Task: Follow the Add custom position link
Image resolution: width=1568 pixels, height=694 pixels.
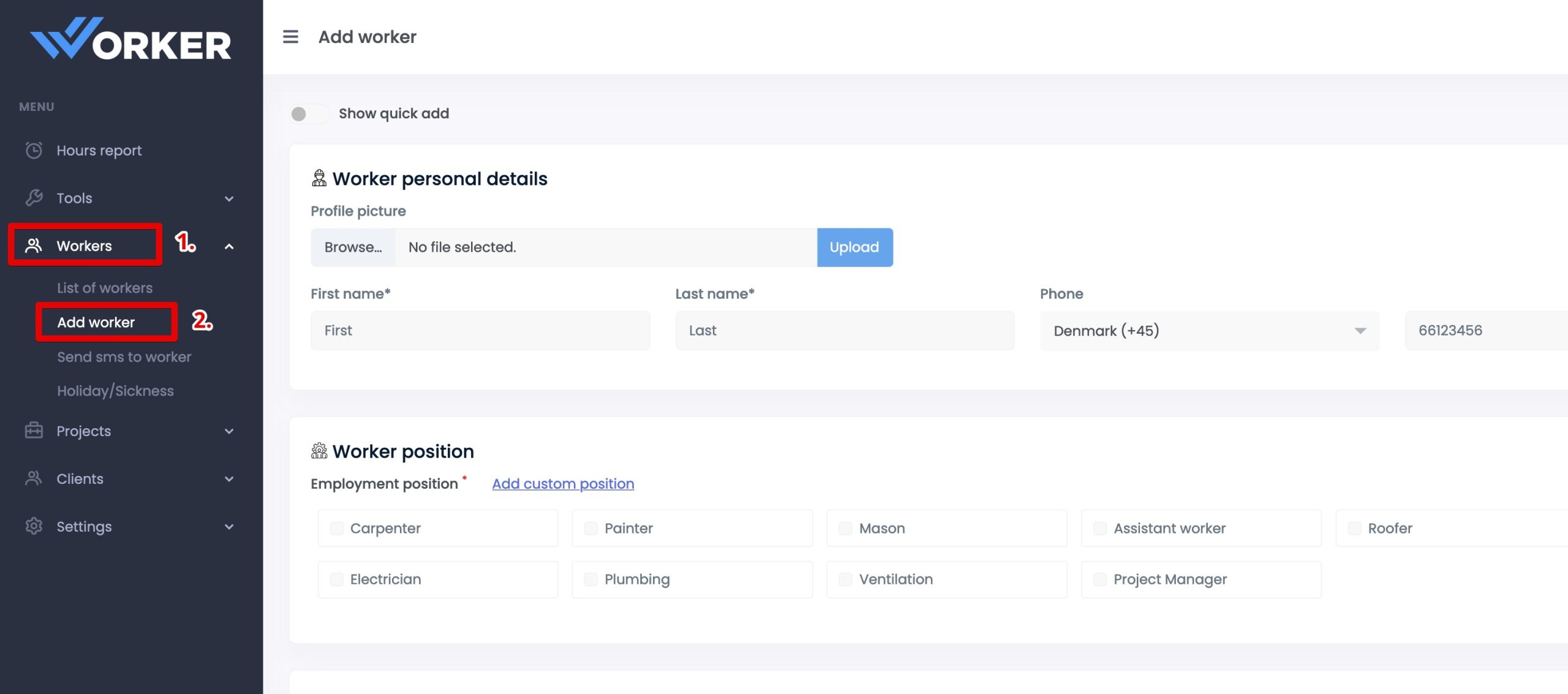Action: (x=563, y=484)
